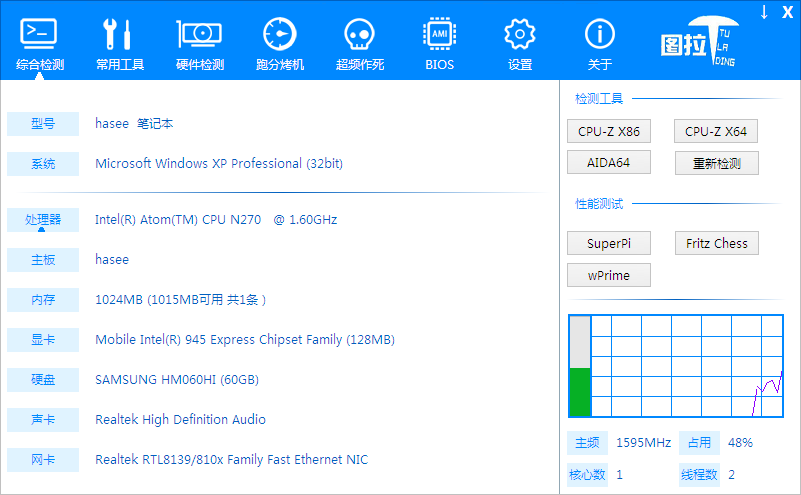This screenshot has width=801, height=495.
Task: Click the 关于 info icon
Action: [599, 34]
